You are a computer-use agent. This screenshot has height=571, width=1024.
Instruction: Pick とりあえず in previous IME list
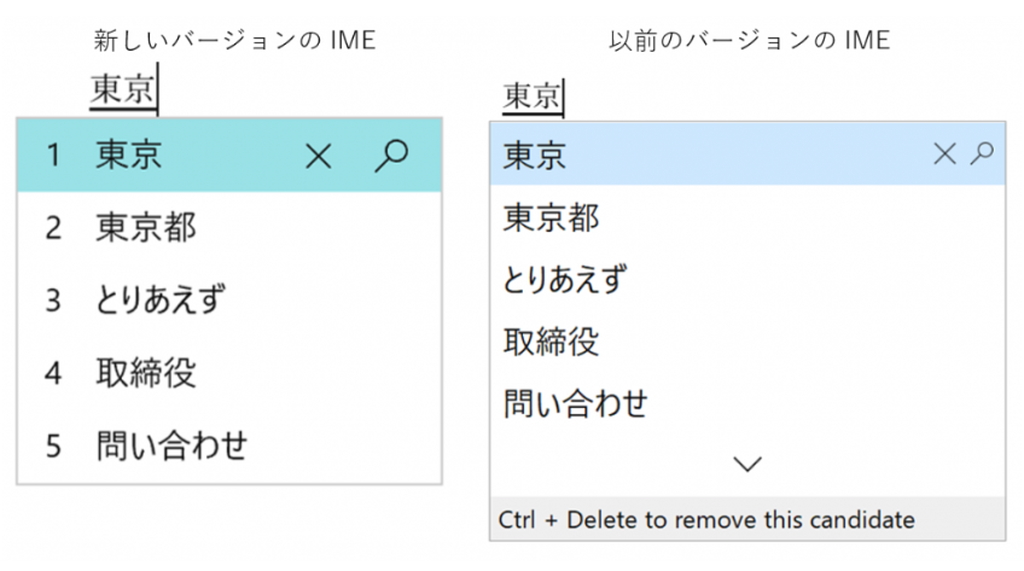[748, 279]
